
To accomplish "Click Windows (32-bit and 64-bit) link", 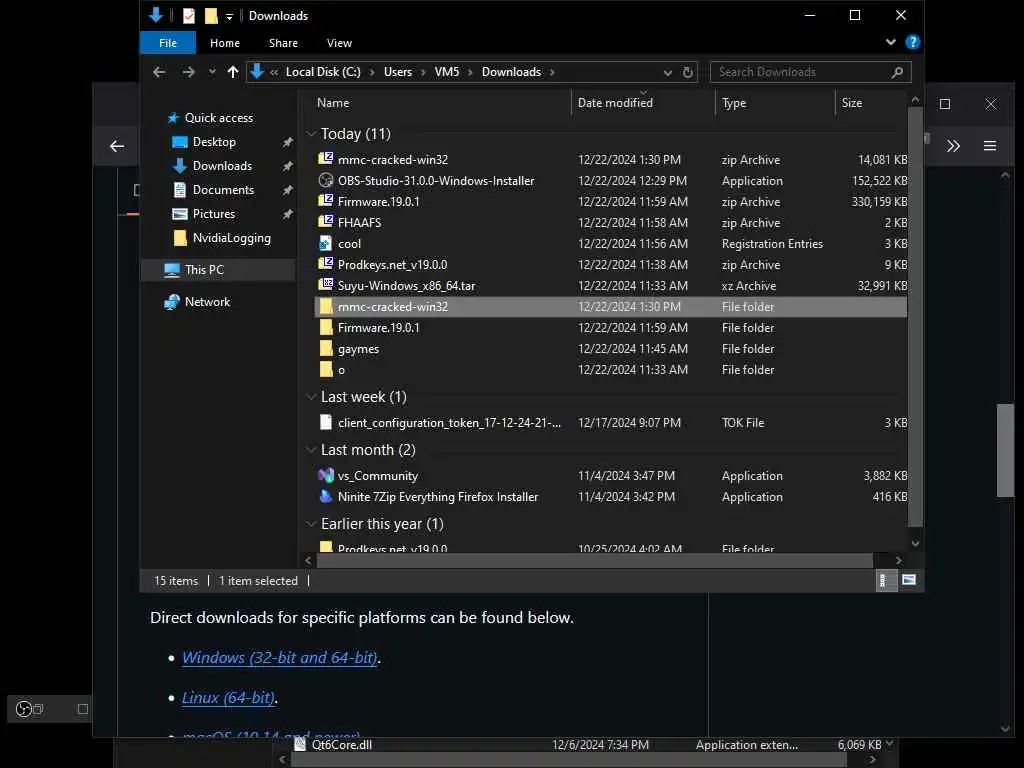I will [280, 658].
